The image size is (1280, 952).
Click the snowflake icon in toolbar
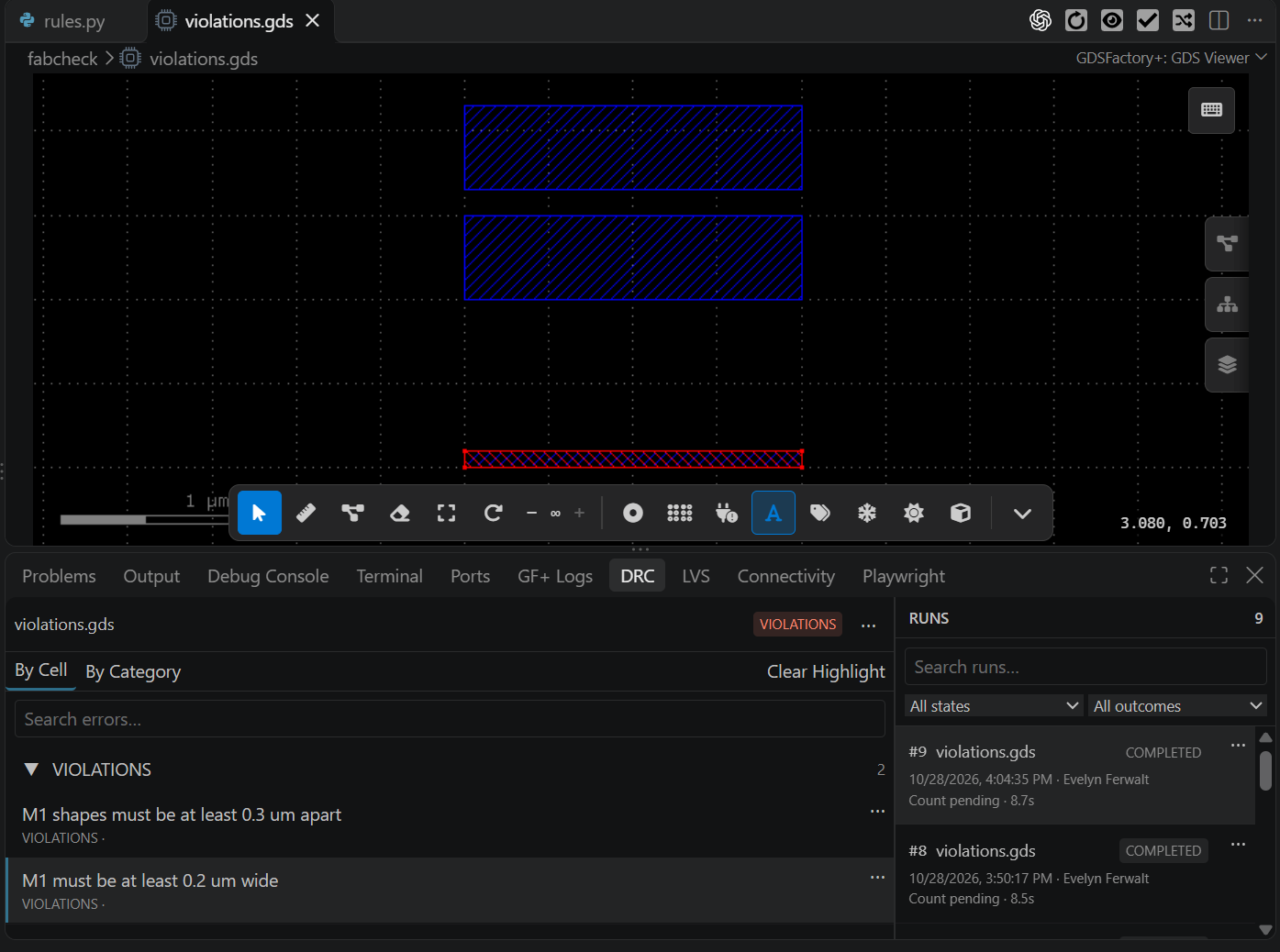pyautogui.click(x=867, y=513)
